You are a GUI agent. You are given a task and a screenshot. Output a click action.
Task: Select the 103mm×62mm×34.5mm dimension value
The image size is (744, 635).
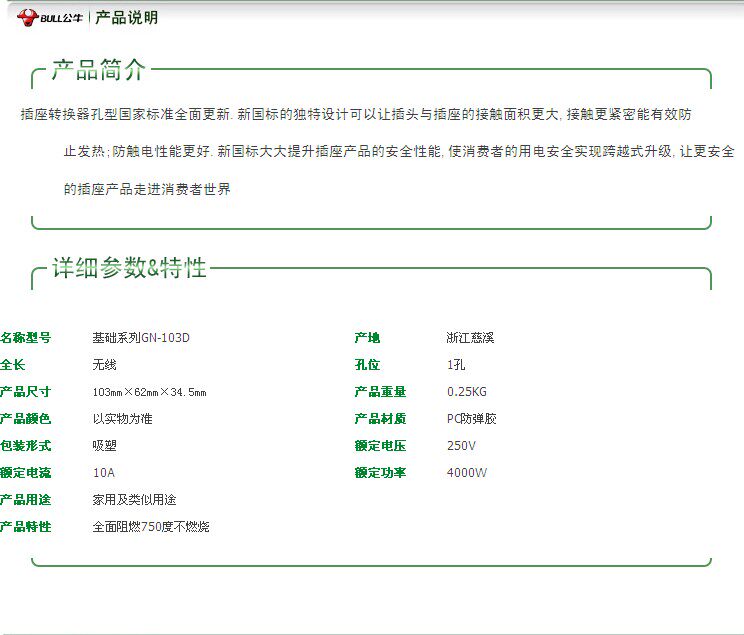click(149, 392)
